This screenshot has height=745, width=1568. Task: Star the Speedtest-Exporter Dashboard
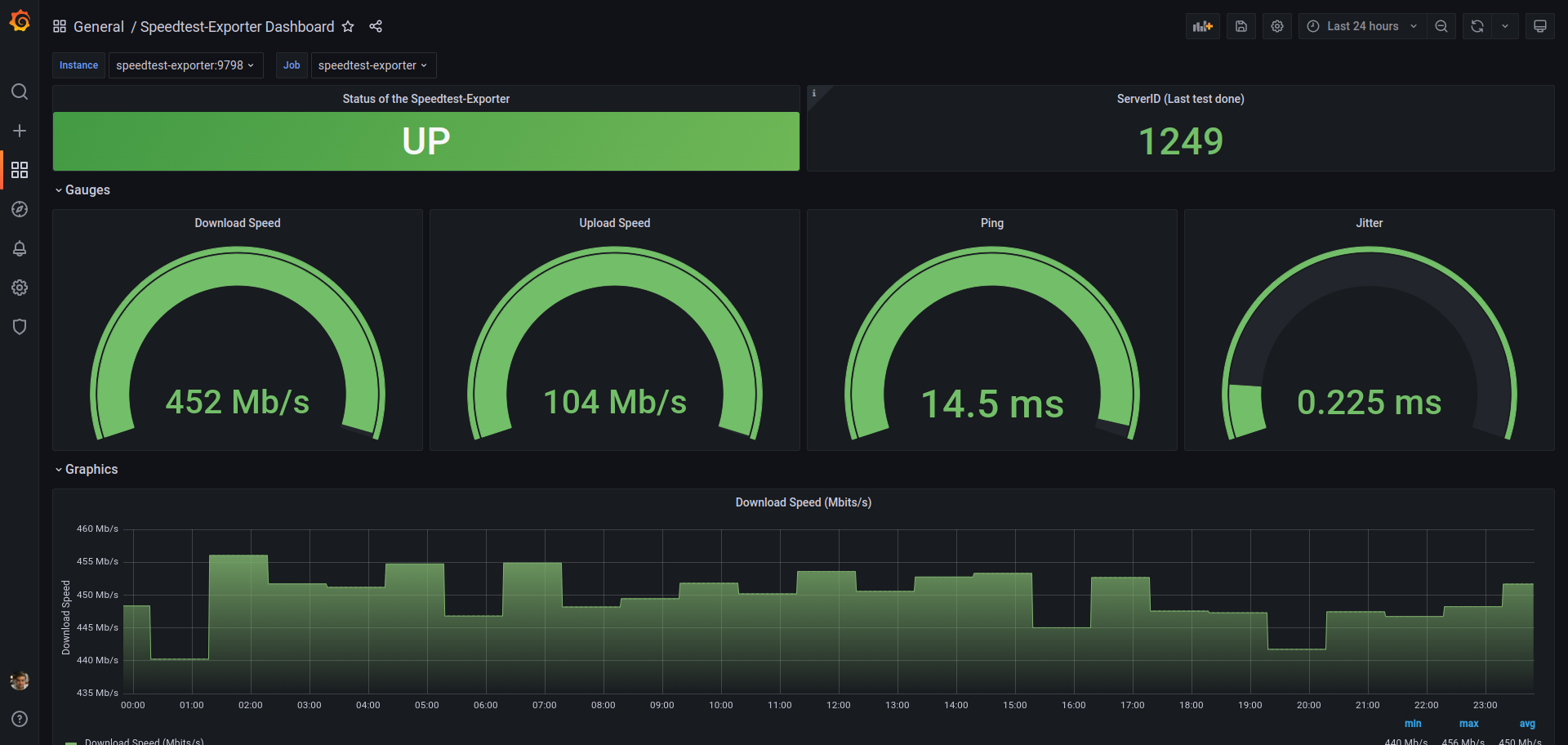click(348, 26)
